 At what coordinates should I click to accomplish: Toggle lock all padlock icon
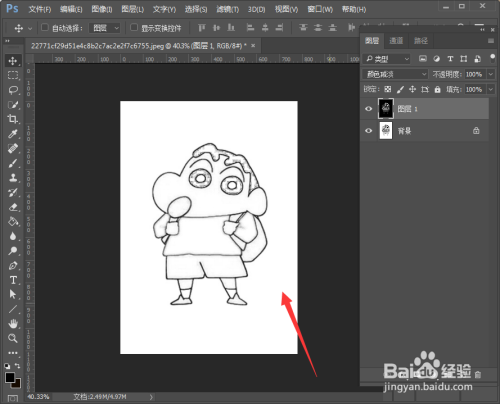pyautogui.click(x=438, y=89)
